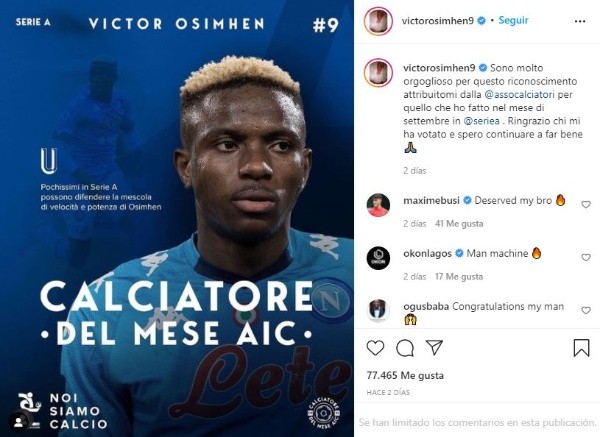Open okonlagos's profile avatar
The width and height of the screenshot is (600, 437).
(378, 258)
